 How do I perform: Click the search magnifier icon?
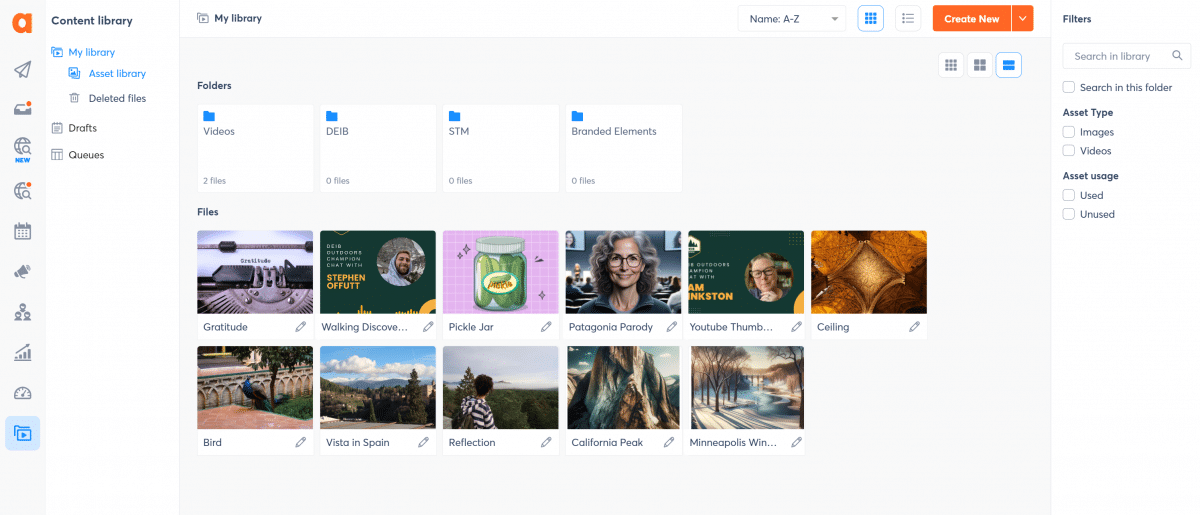(x=1178, y=56)
